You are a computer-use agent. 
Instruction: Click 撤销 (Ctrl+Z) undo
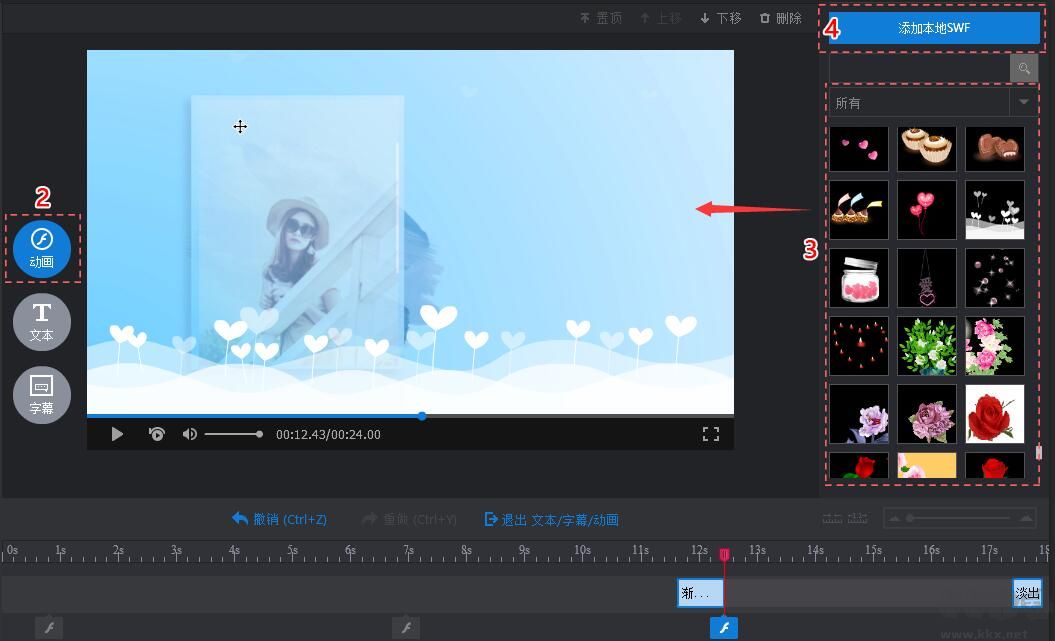click(x=279, y=519)
